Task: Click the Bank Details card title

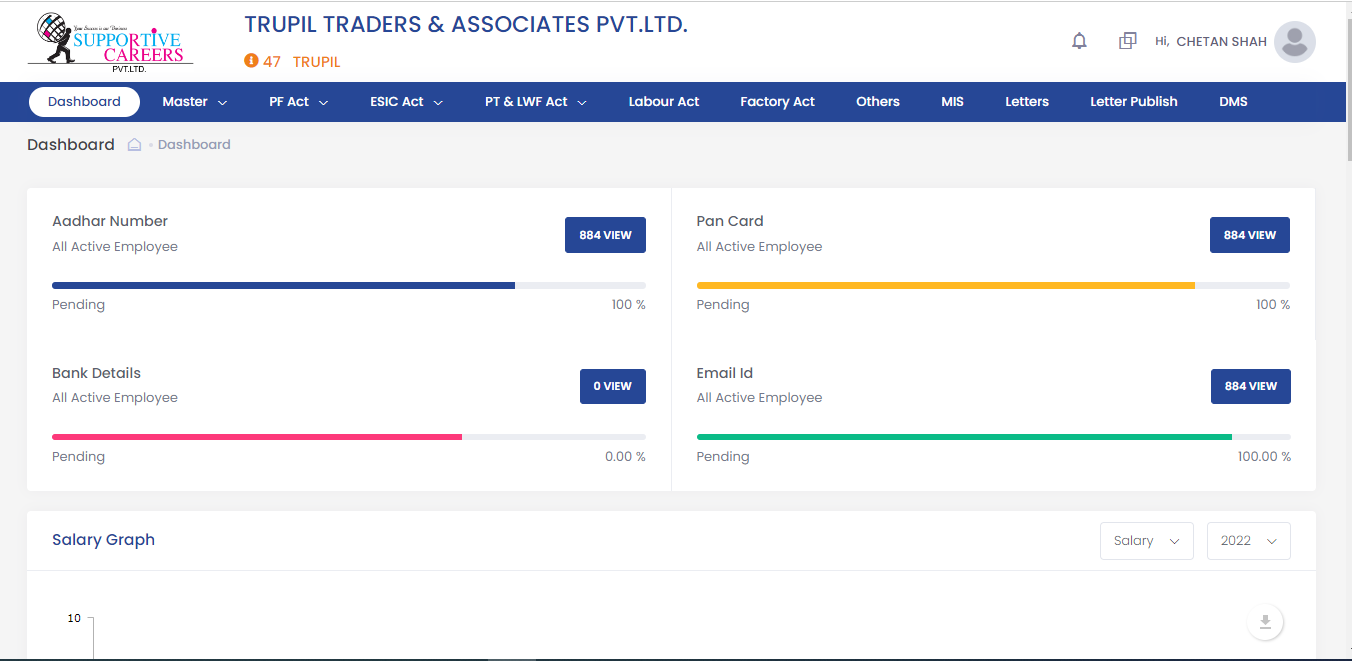Action: 96,373
